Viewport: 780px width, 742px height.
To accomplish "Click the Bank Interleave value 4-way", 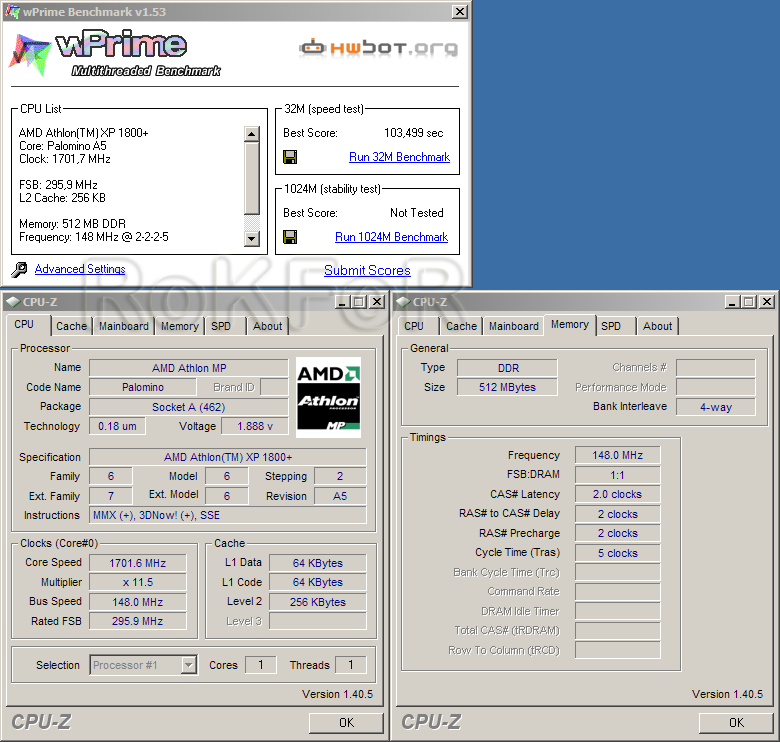I will pyautogui.click(x=716, y=407).
